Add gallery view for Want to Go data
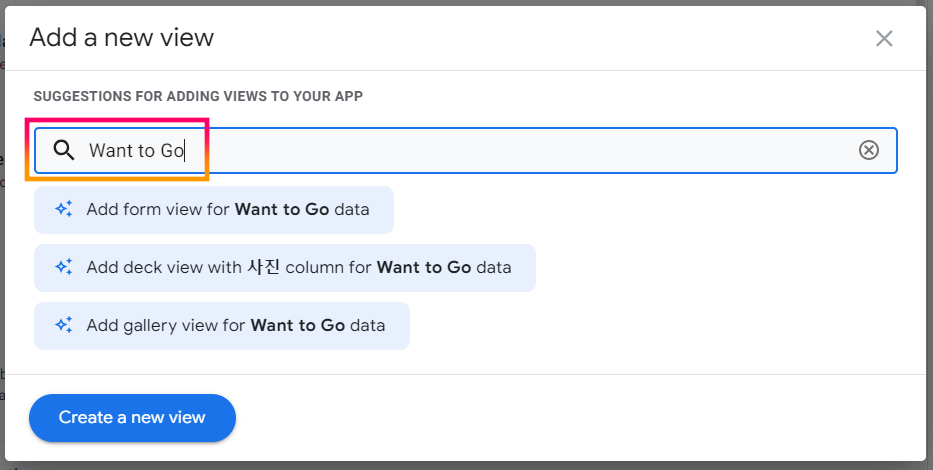 click(x=222, y=326)
